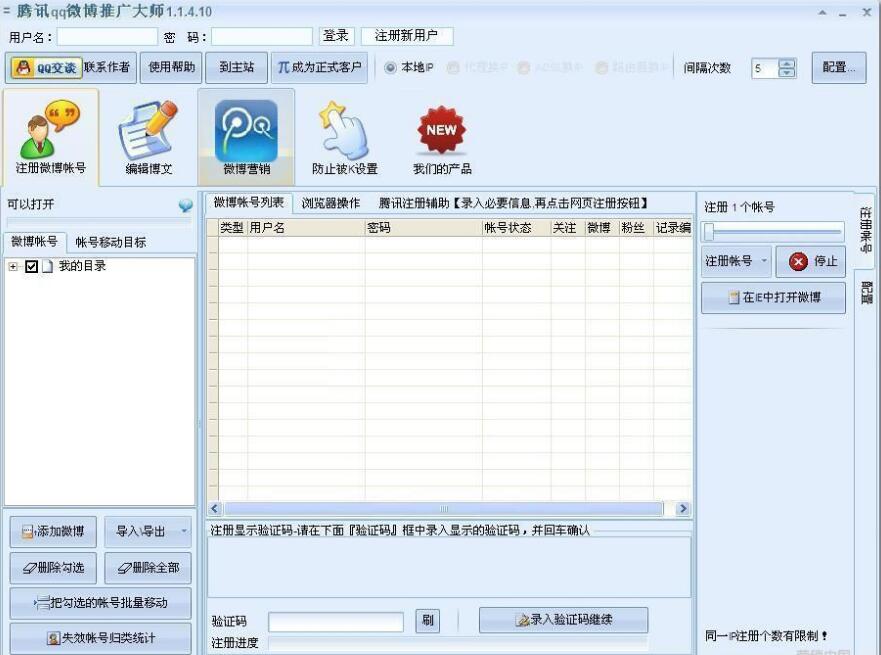Click the 登录 button
The image size is (881, 655).
336,36
